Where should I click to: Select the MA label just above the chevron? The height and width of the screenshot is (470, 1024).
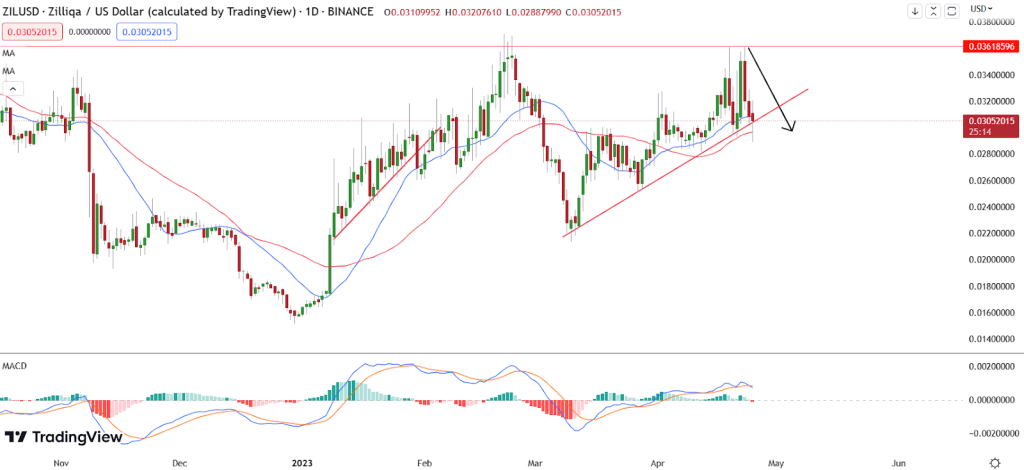coord(8,70)
